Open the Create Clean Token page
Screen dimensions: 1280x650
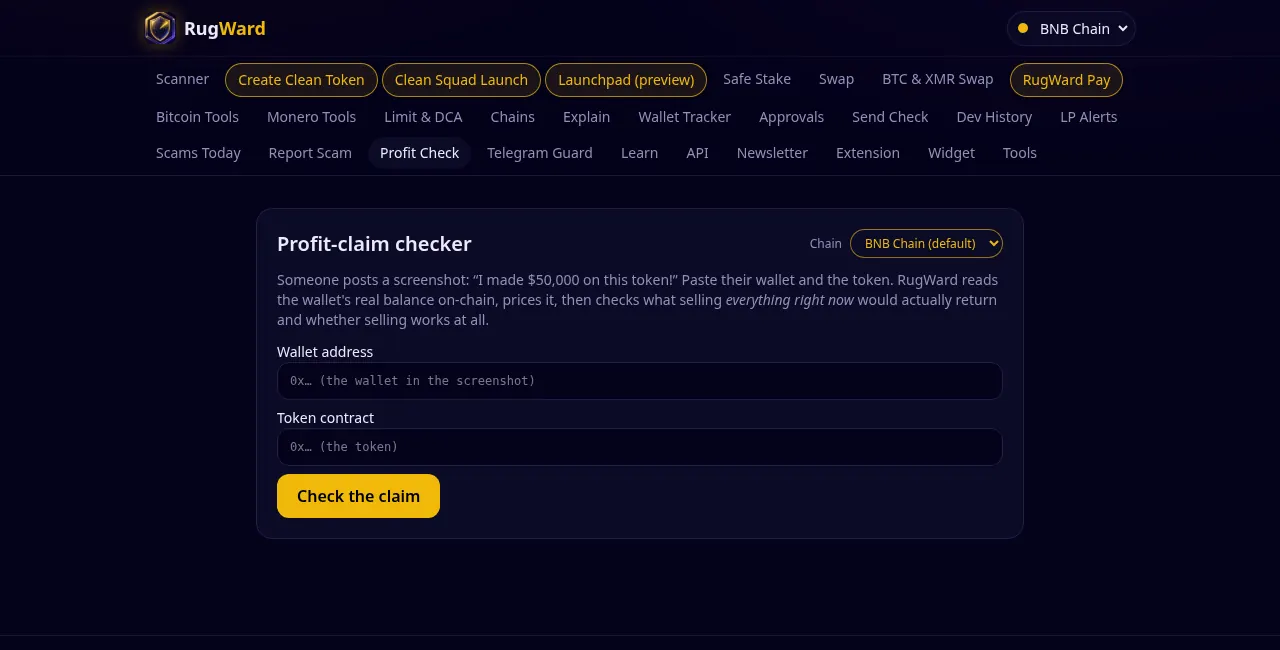point(301,80)
